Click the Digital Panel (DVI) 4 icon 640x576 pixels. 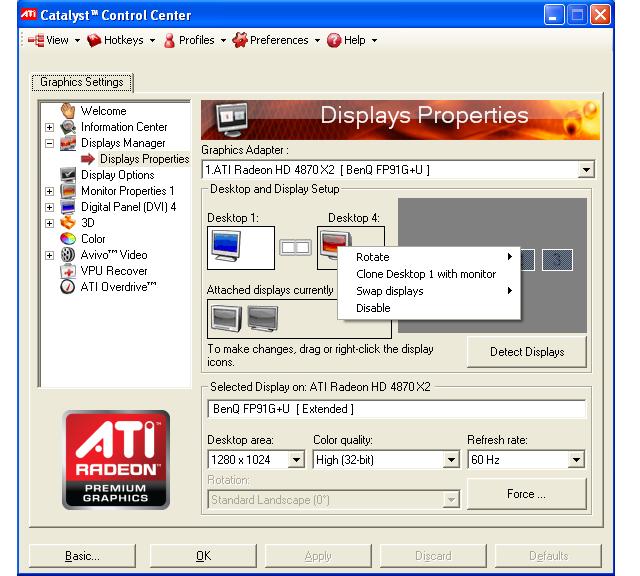click(68, 207)
